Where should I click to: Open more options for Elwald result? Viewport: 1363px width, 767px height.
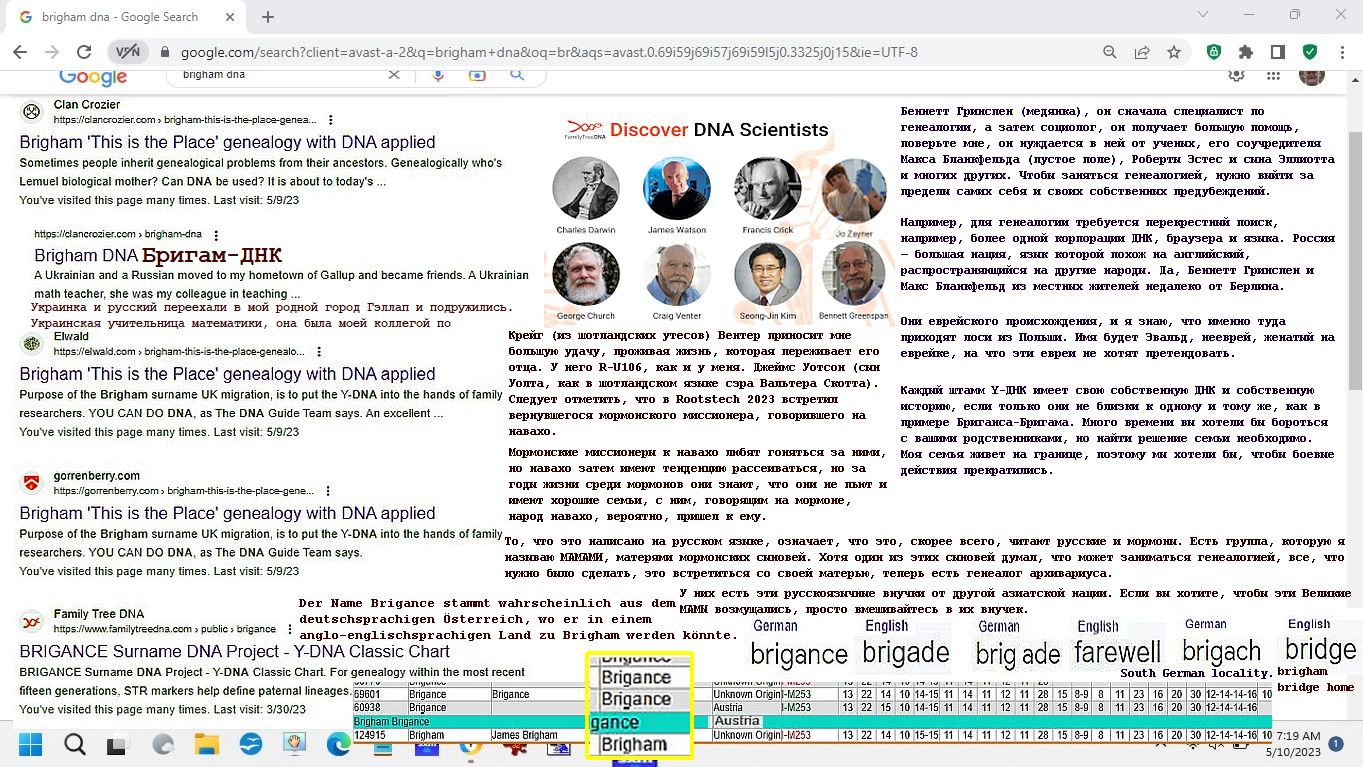[x=319, y=352]
